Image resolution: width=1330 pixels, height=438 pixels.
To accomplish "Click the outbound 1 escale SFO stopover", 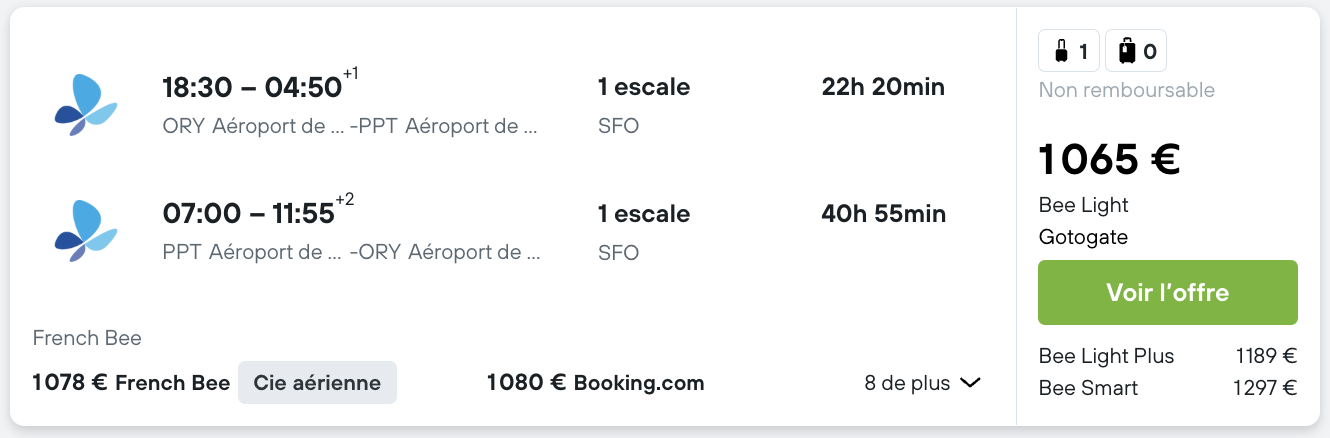I will pos(644,106).
